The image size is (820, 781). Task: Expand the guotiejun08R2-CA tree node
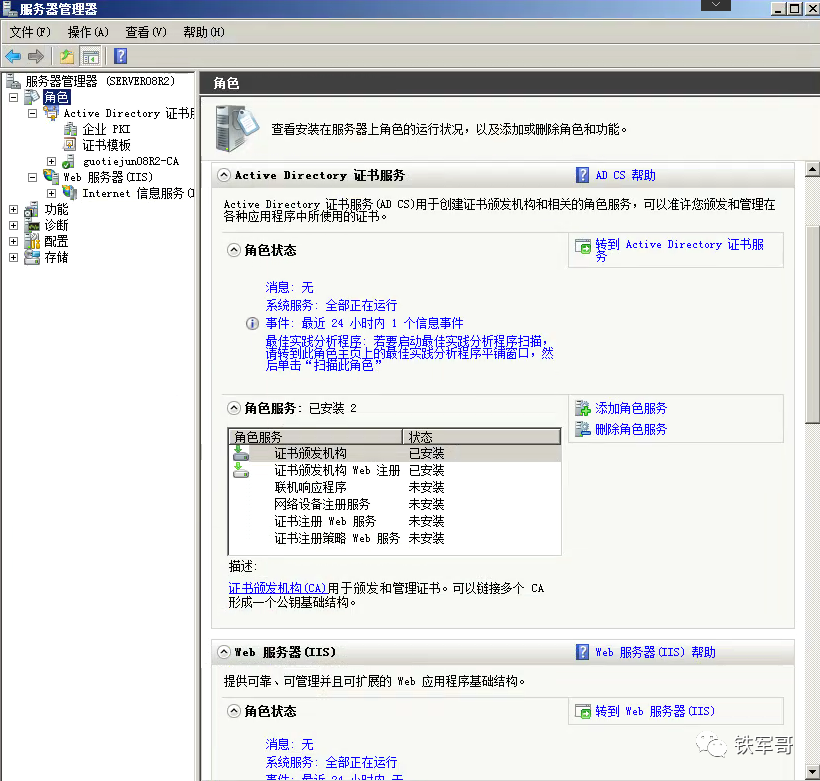pyautogui.click(x=51, y=161)
